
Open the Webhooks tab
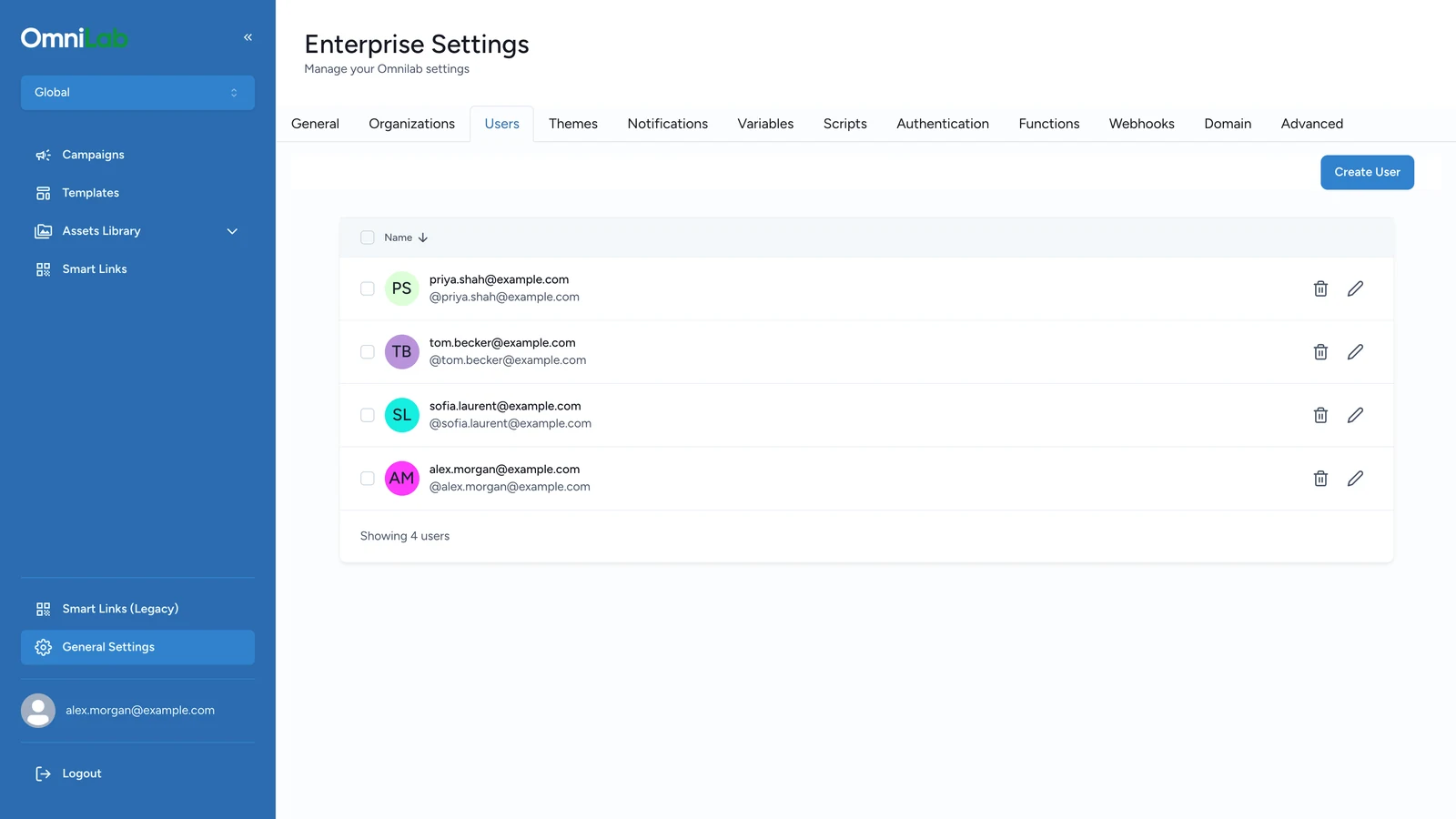pyautogui.click(x=1141, y=124)
